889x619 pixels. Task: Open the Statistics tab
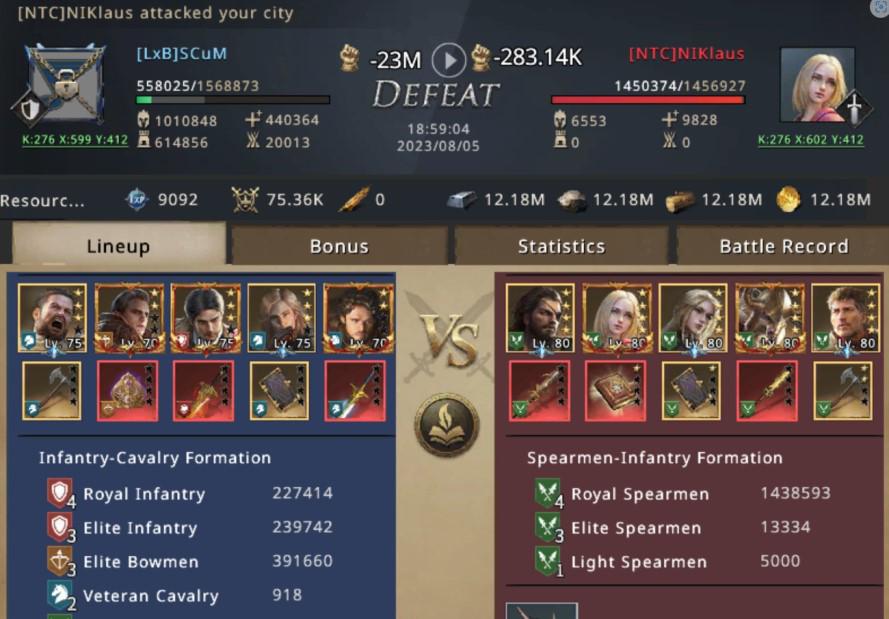point(561,246)
